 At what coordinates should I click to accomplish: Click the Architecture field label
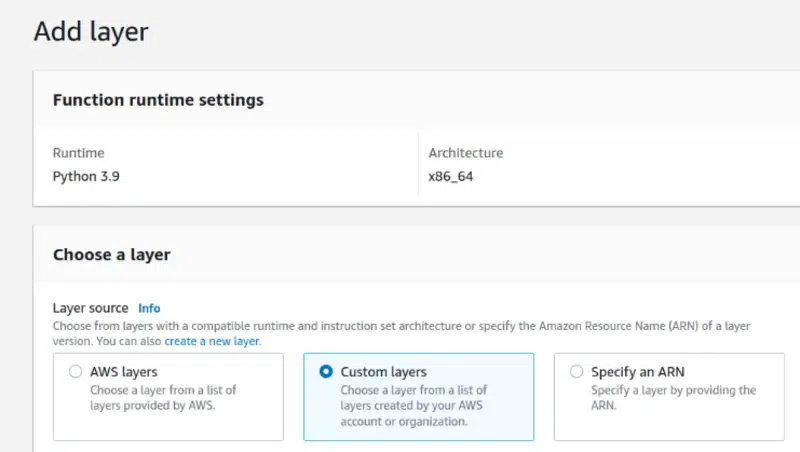(465, 153)
